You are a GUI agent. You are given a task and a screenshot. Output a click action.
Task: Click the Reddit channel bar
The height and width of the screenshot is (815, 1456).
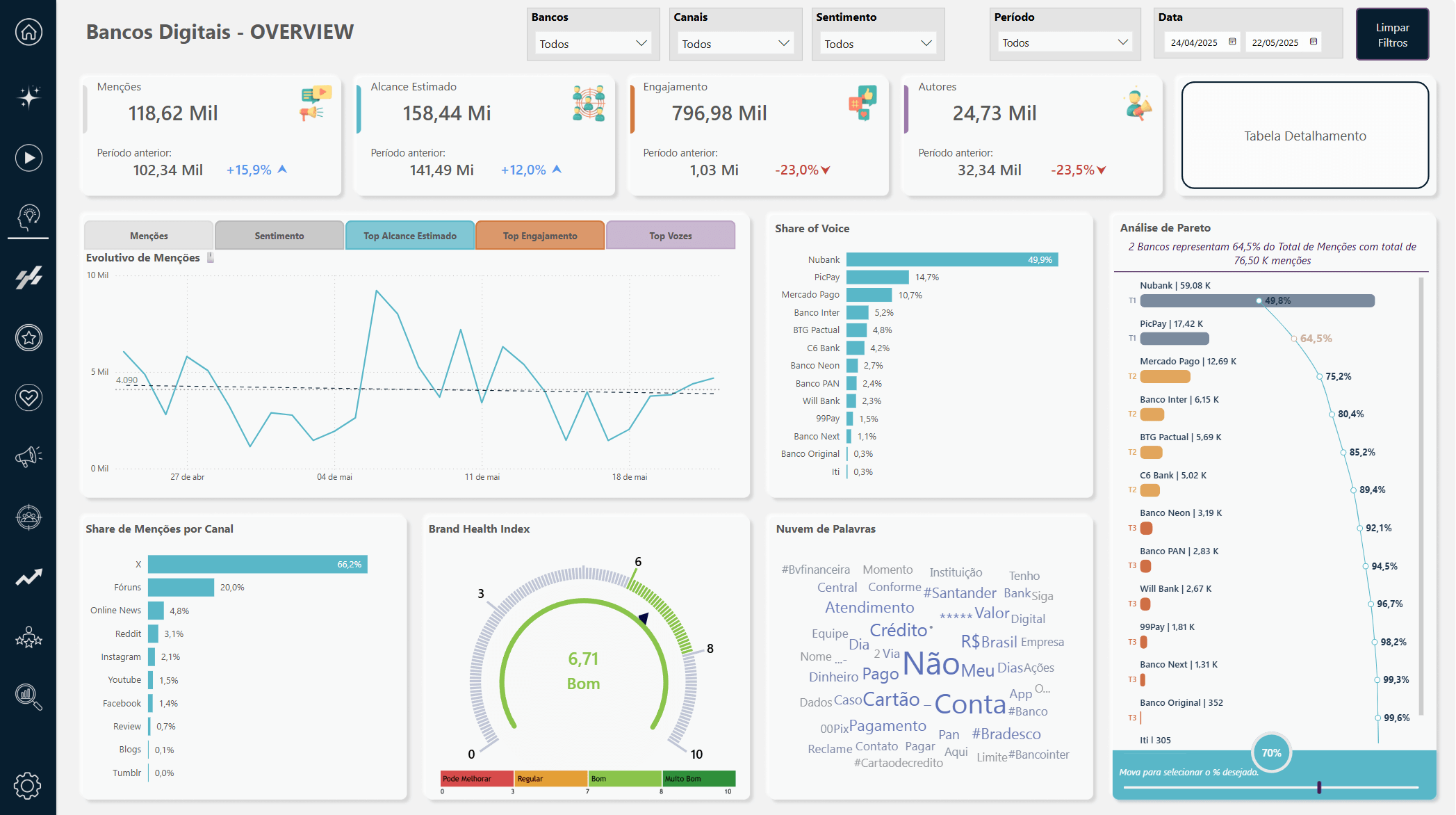153,634
